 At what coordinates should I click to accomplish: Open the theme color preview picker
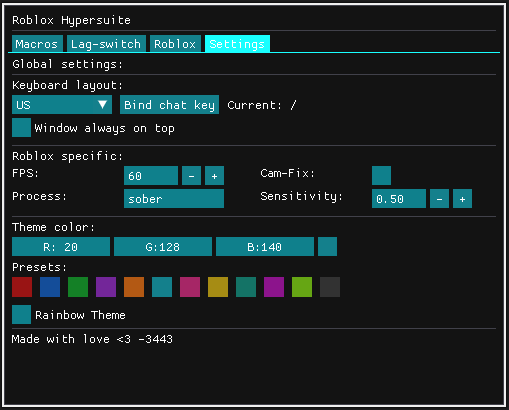point(327,247)
